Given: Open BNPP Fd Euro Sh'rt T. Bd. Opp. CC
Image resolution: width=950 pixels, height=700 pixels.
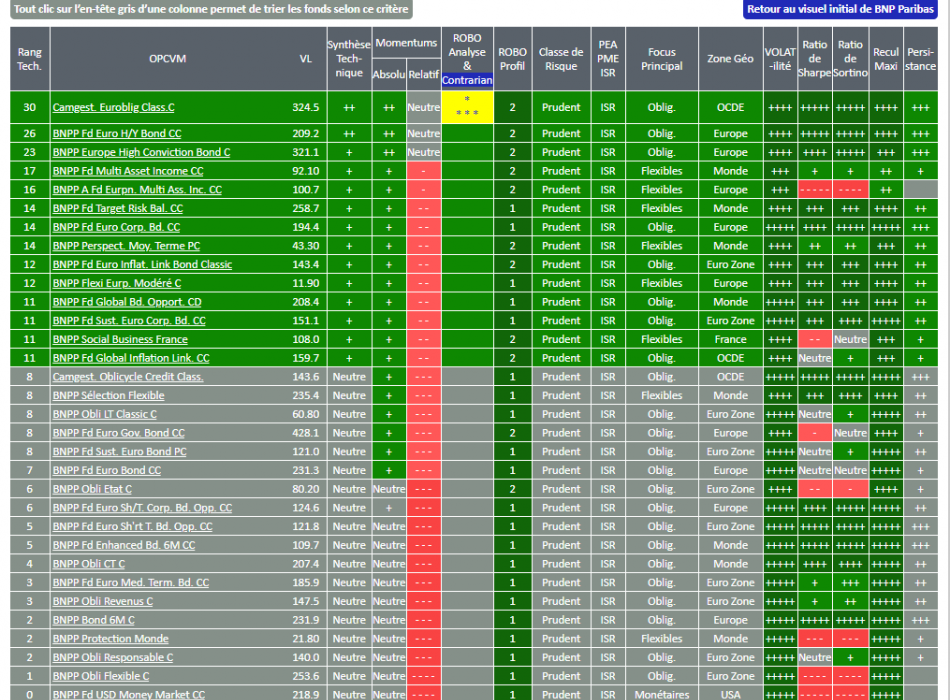Looking at the screenshot, I should click(133, 527).
